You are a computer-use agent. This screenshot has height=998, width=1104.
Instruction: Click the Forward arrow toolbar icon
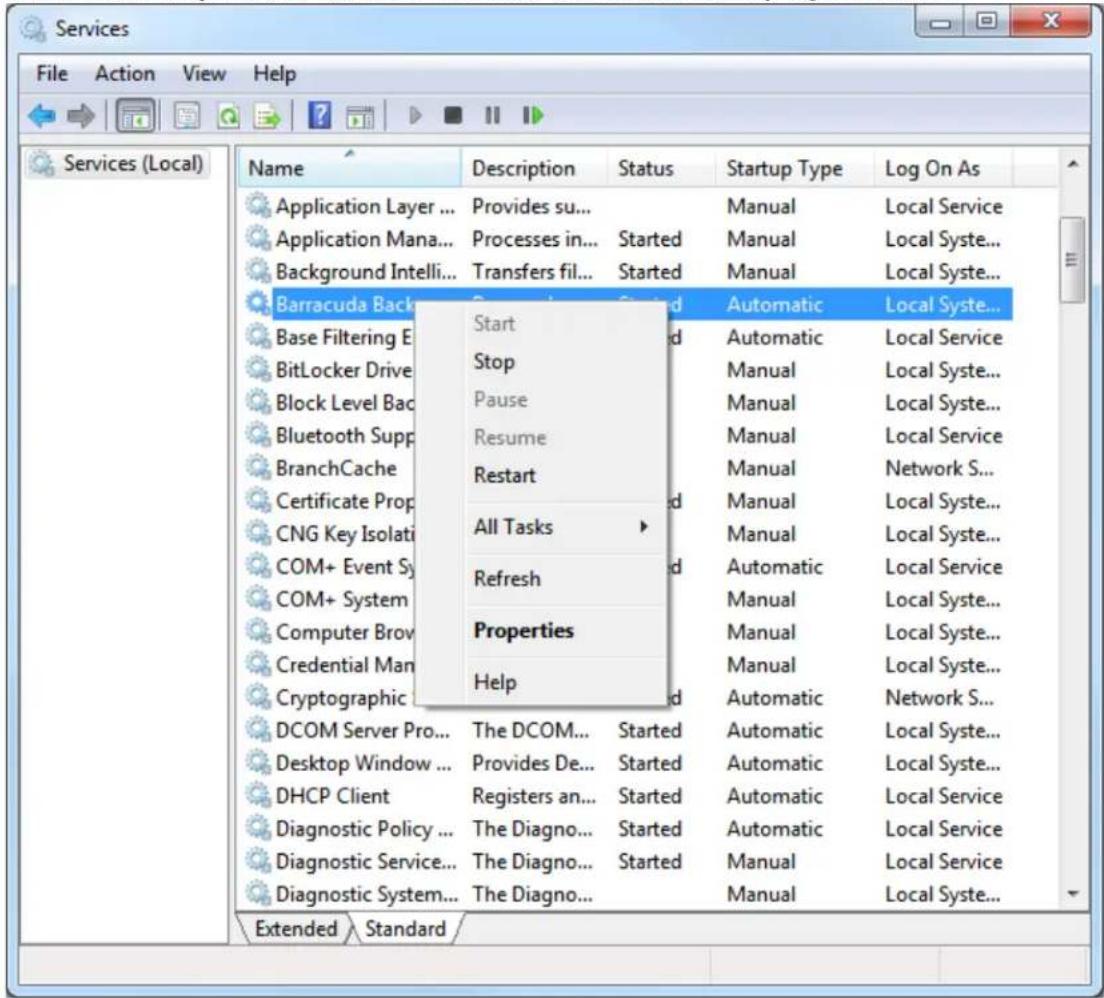coord(81,116)
